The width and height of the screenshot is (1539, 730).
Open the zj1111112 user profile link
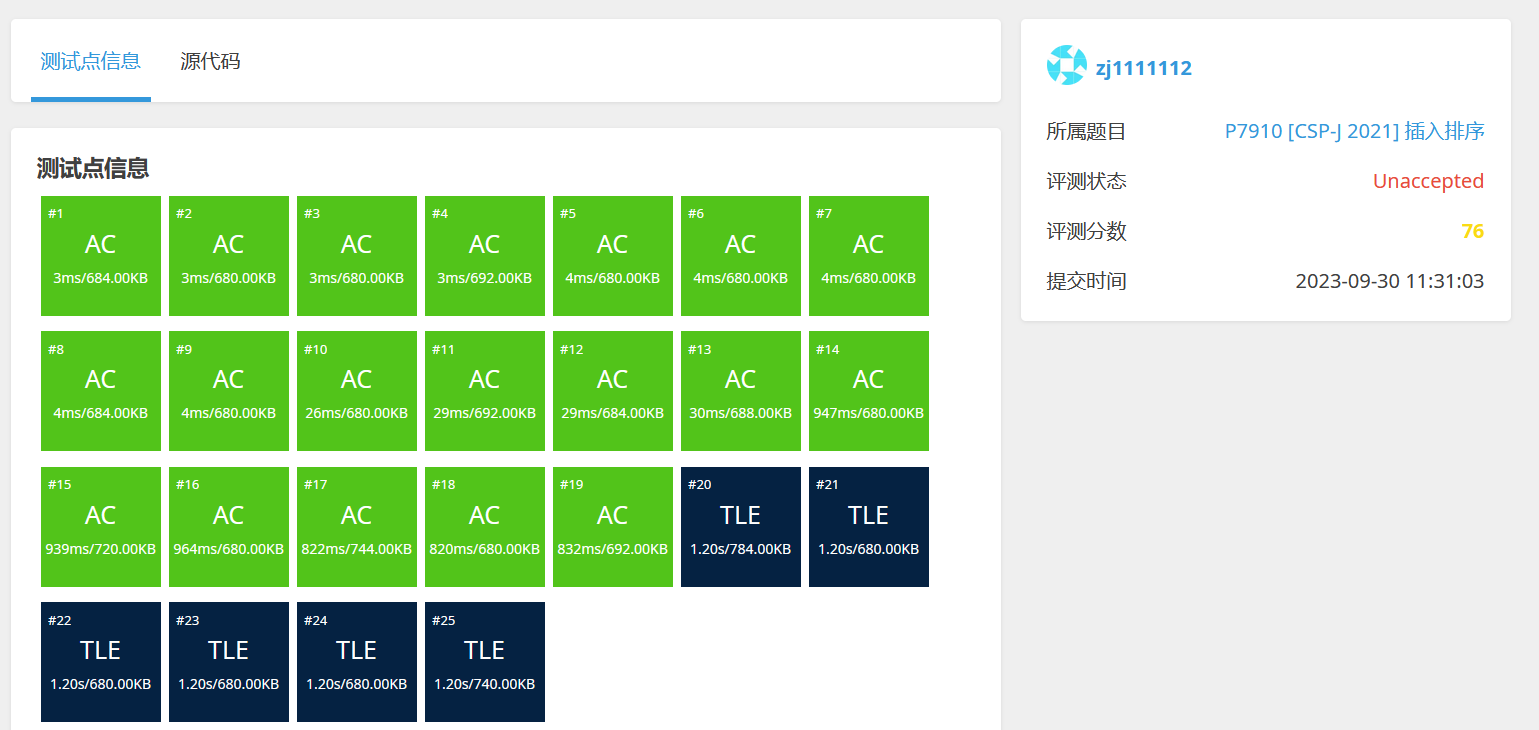click(x=1143, y=69)
